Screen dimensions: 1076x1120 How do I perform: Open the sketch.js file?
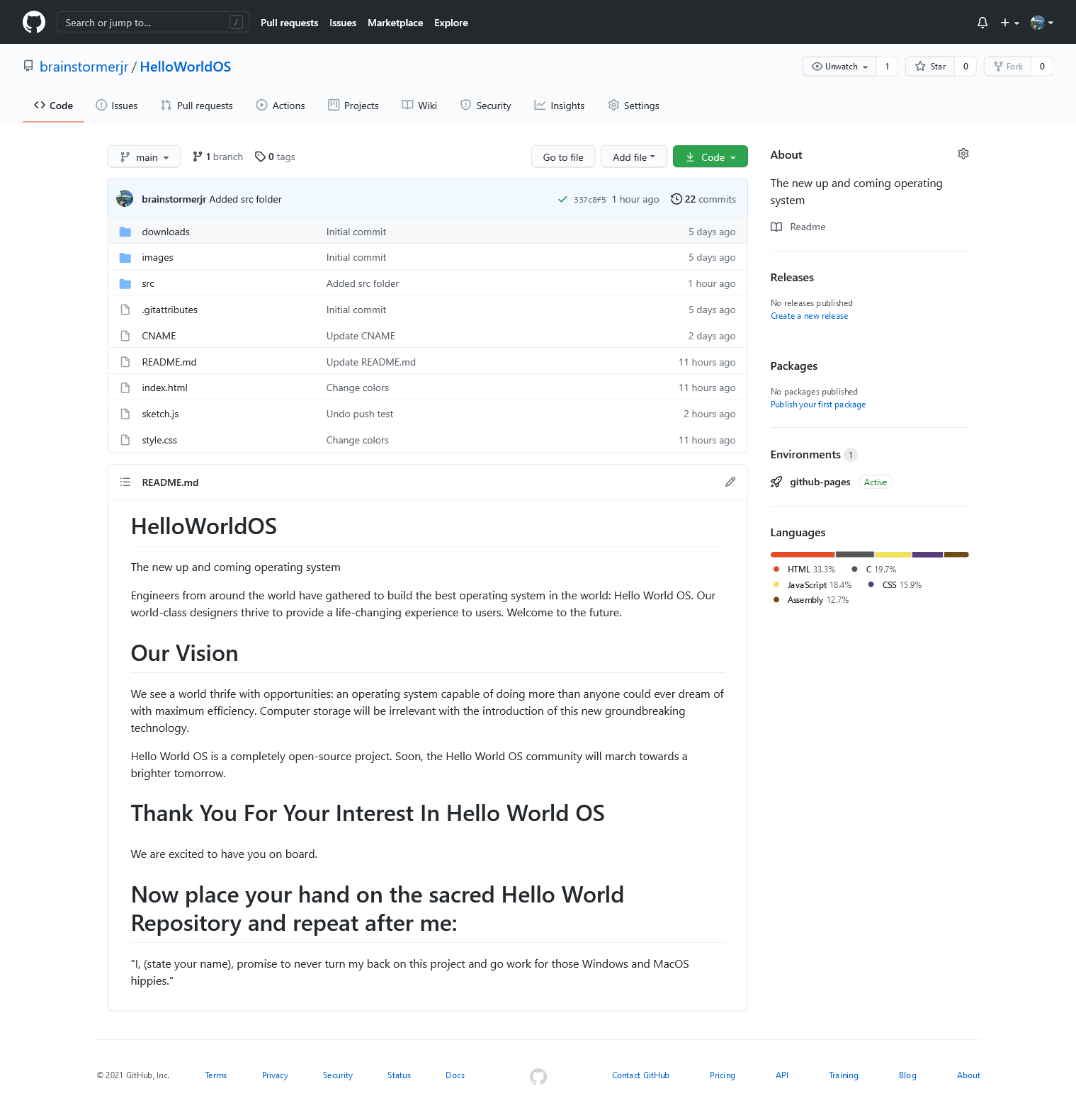(x=160, y=414)
